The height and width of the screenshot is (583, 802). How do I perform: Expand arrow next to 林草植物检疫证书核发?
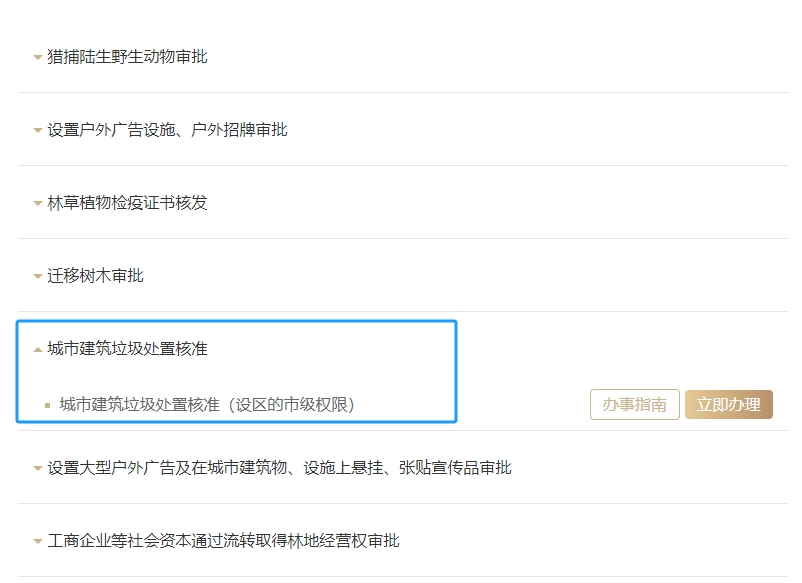tap(38, 204)
